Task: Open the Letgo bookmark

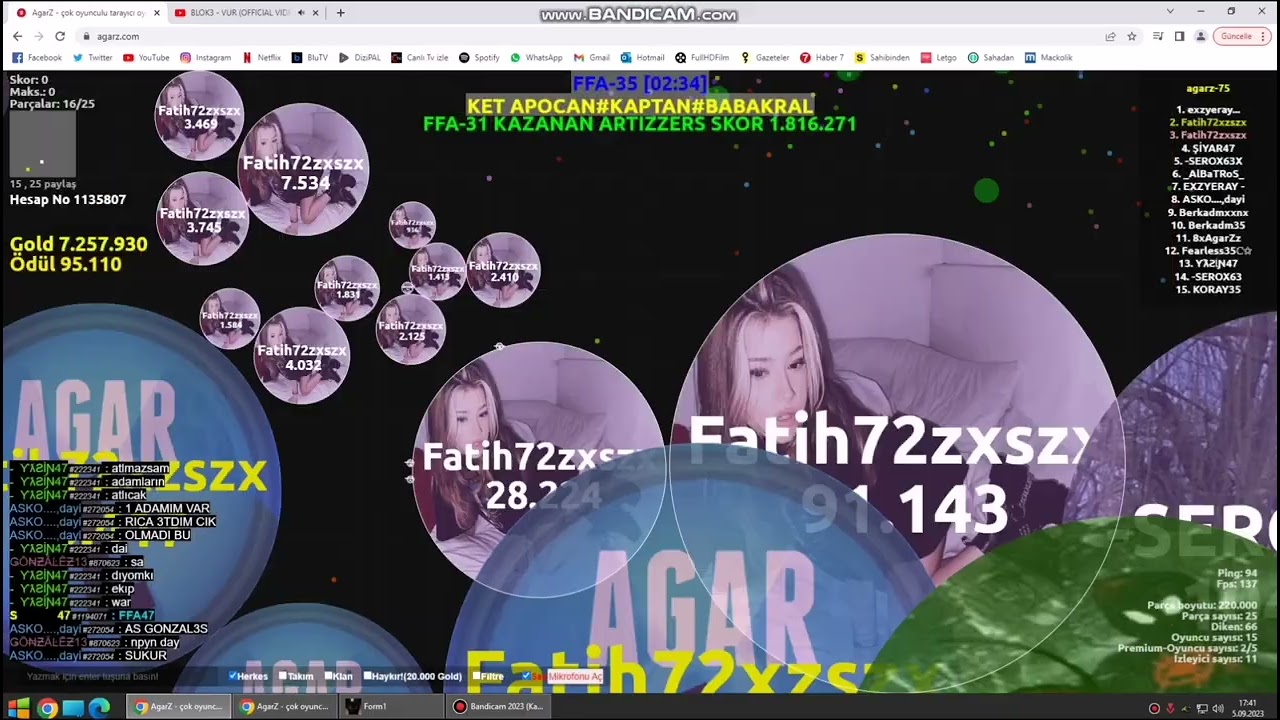Action: [938, 58]
